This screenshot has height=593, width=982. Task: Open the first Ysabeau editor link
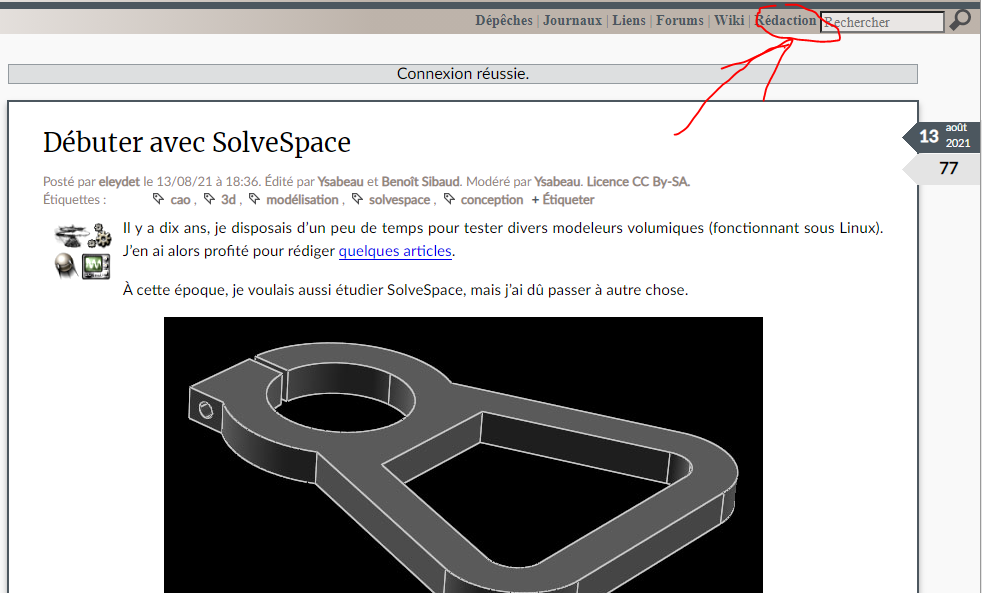click(340, 182)
